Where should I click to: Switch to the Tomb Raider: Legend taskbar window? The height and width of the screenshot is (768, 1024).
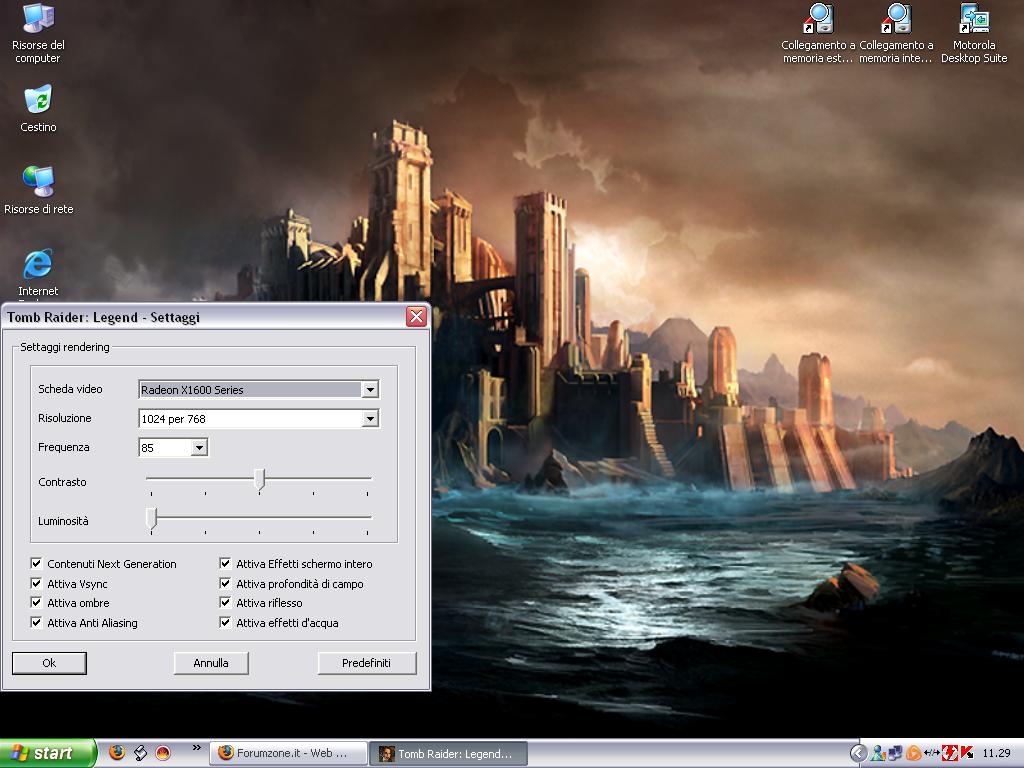[x=448, y=754]
